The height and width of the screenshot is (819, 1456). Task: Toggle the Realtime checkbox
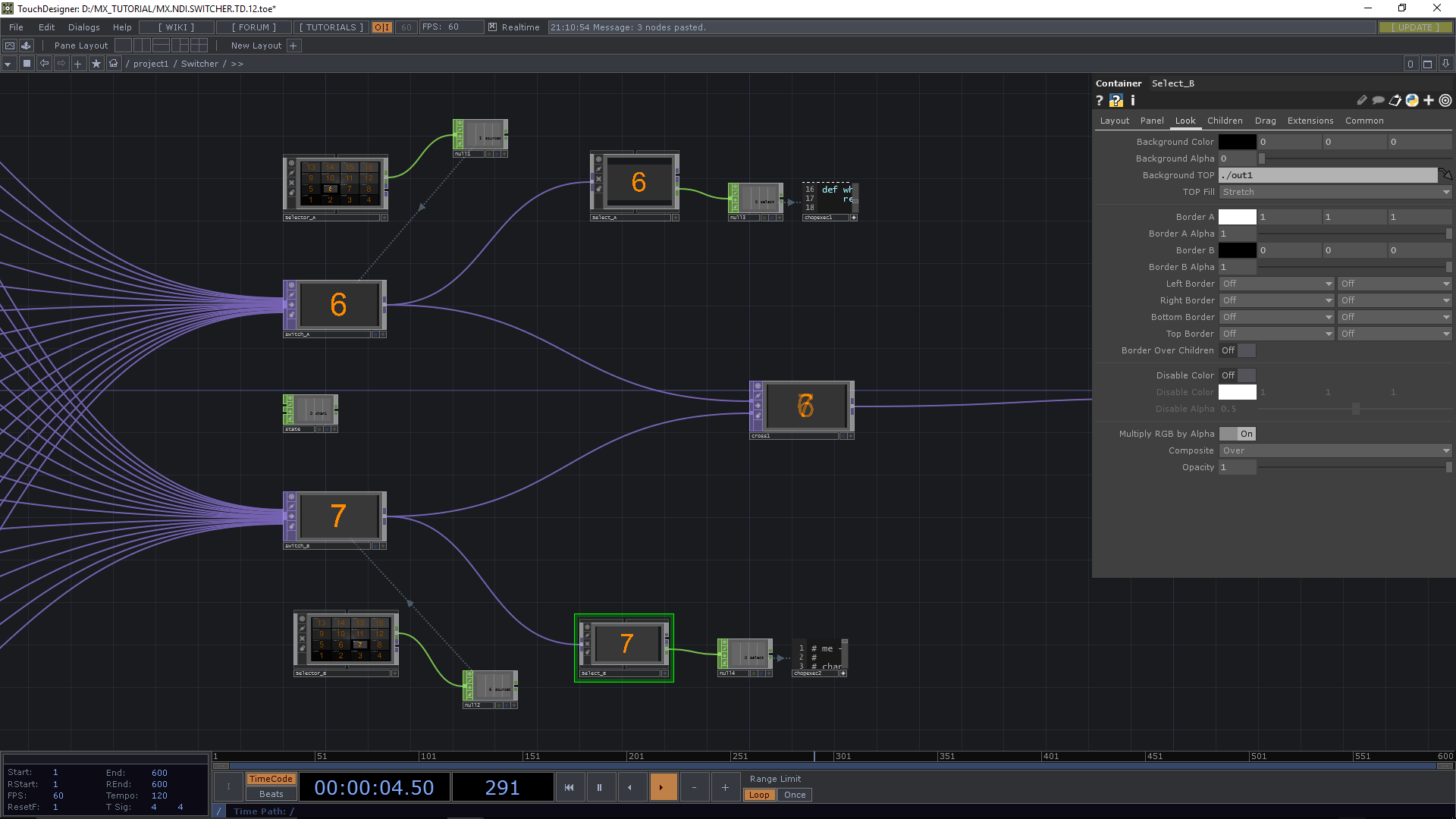click(x=492, y=27)
